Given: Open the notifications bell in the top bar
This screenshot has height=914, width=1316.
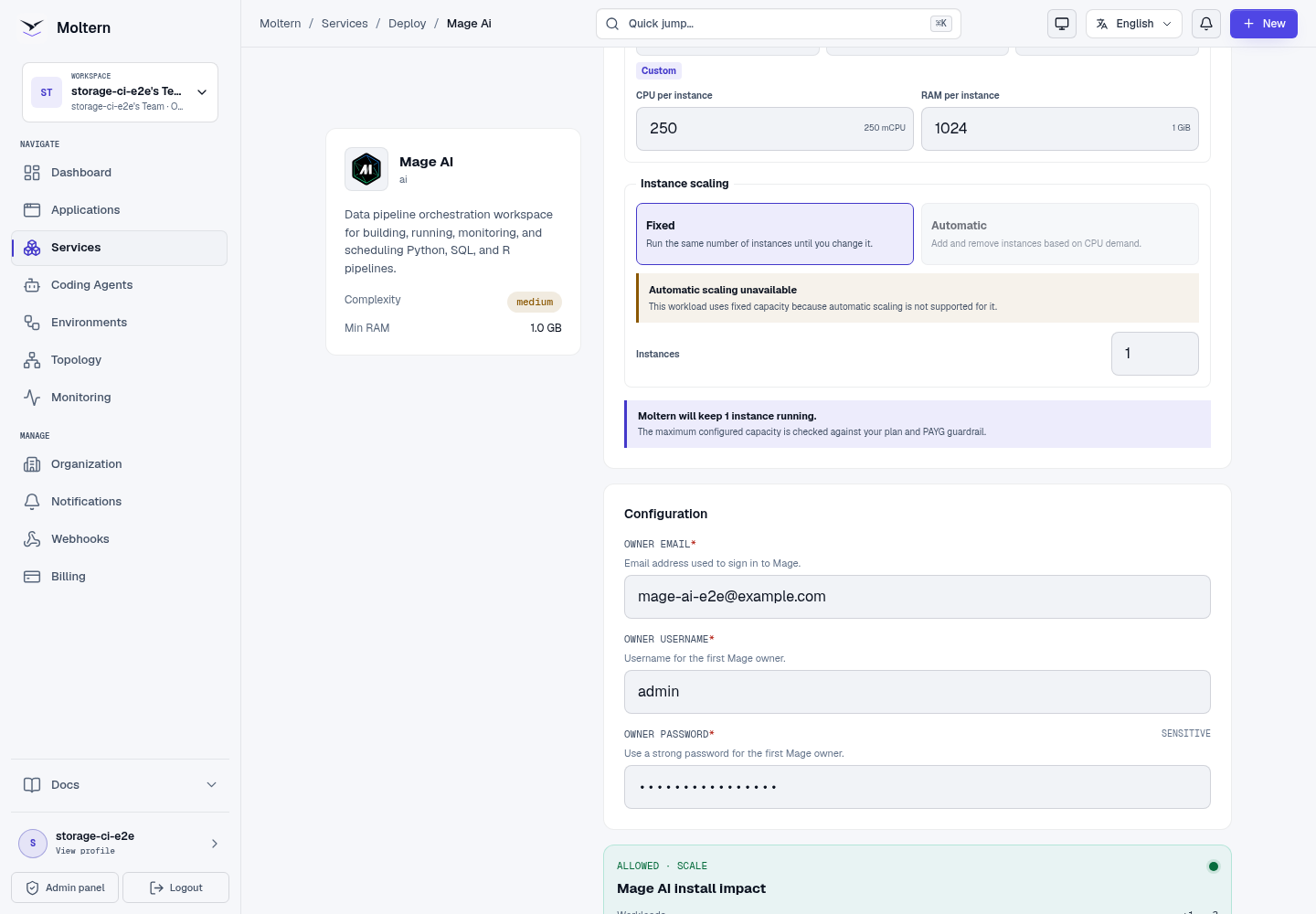Looking at the screenshot, I should [x=1206, y=24].
